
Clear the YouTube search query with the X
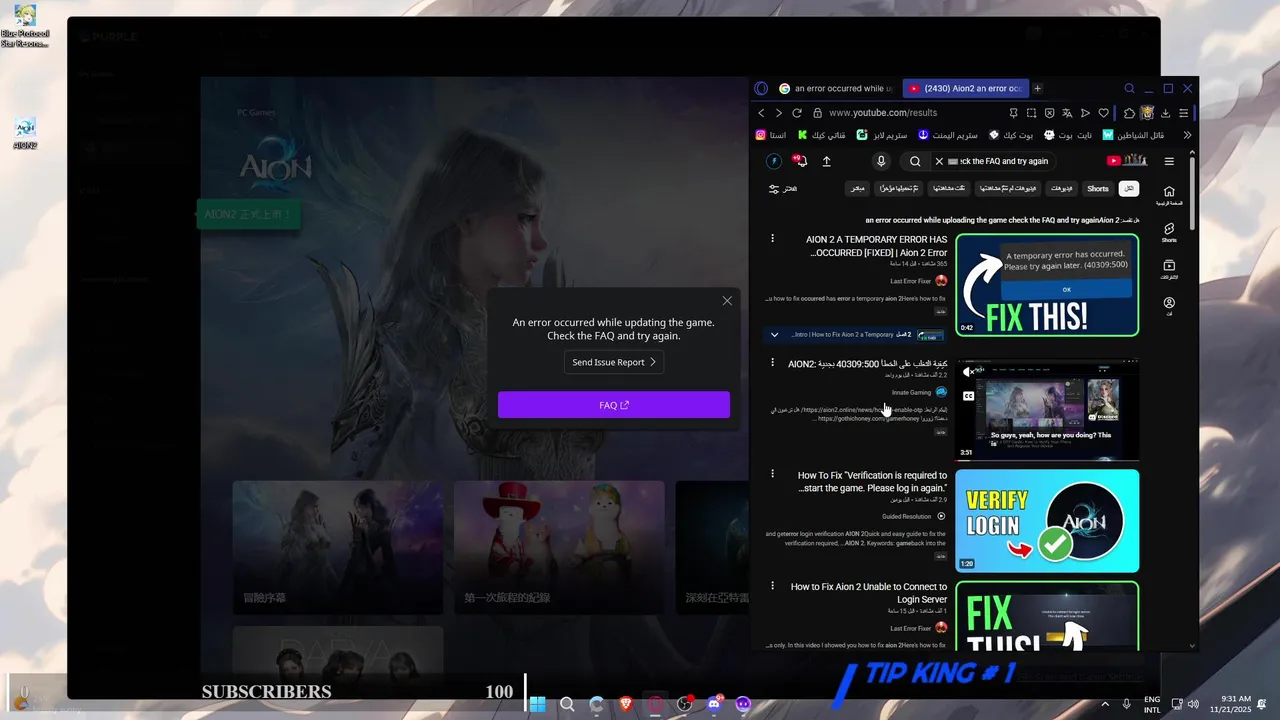coord(939,161)
